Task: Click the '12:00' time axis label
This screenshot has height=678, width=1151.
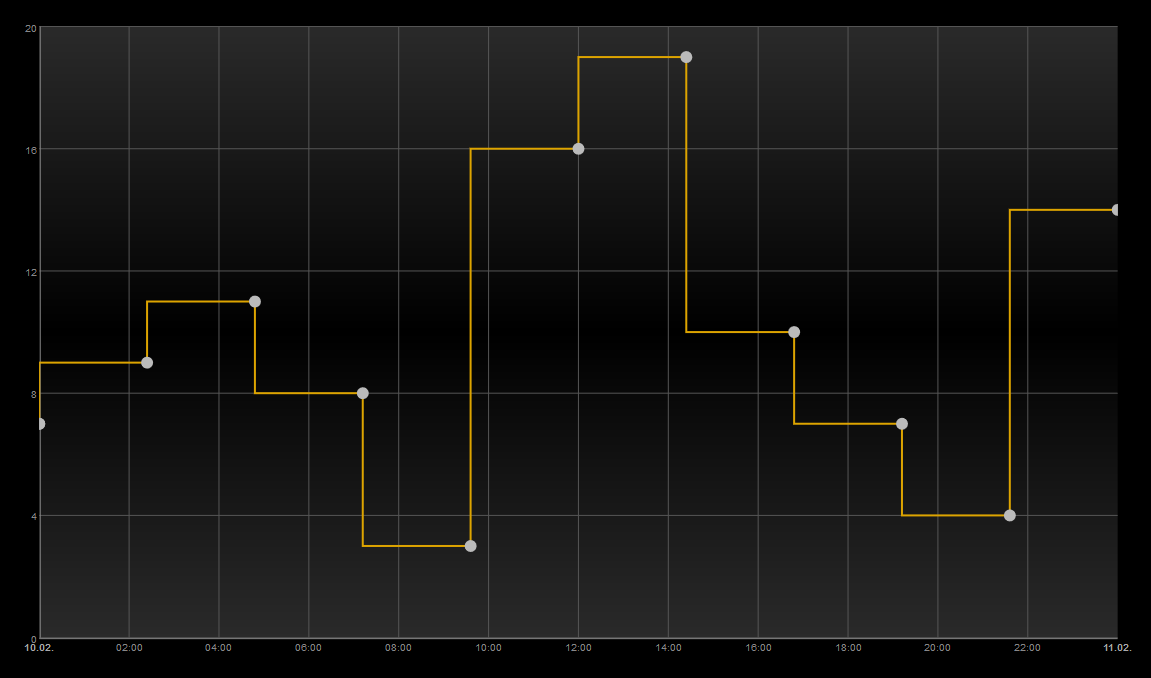Action: (x=578, y=648)
